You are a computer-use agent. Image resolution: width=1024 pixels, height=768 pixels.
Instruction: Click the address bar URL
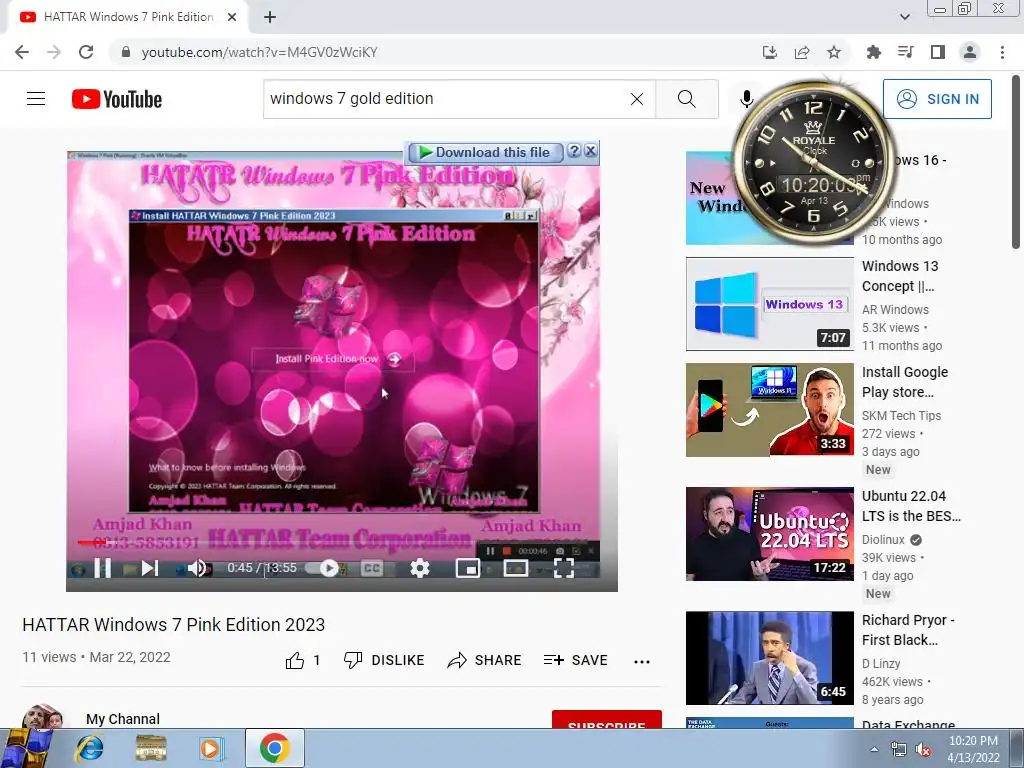click(259, 52)
